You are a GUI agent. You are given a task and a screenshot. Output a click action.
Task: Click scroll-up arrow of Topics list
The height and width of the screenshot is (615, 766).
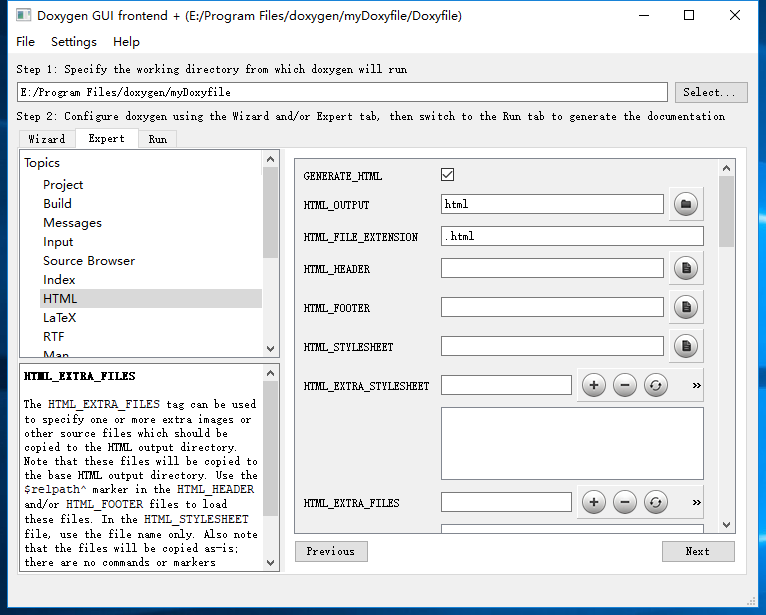(271, 159)
